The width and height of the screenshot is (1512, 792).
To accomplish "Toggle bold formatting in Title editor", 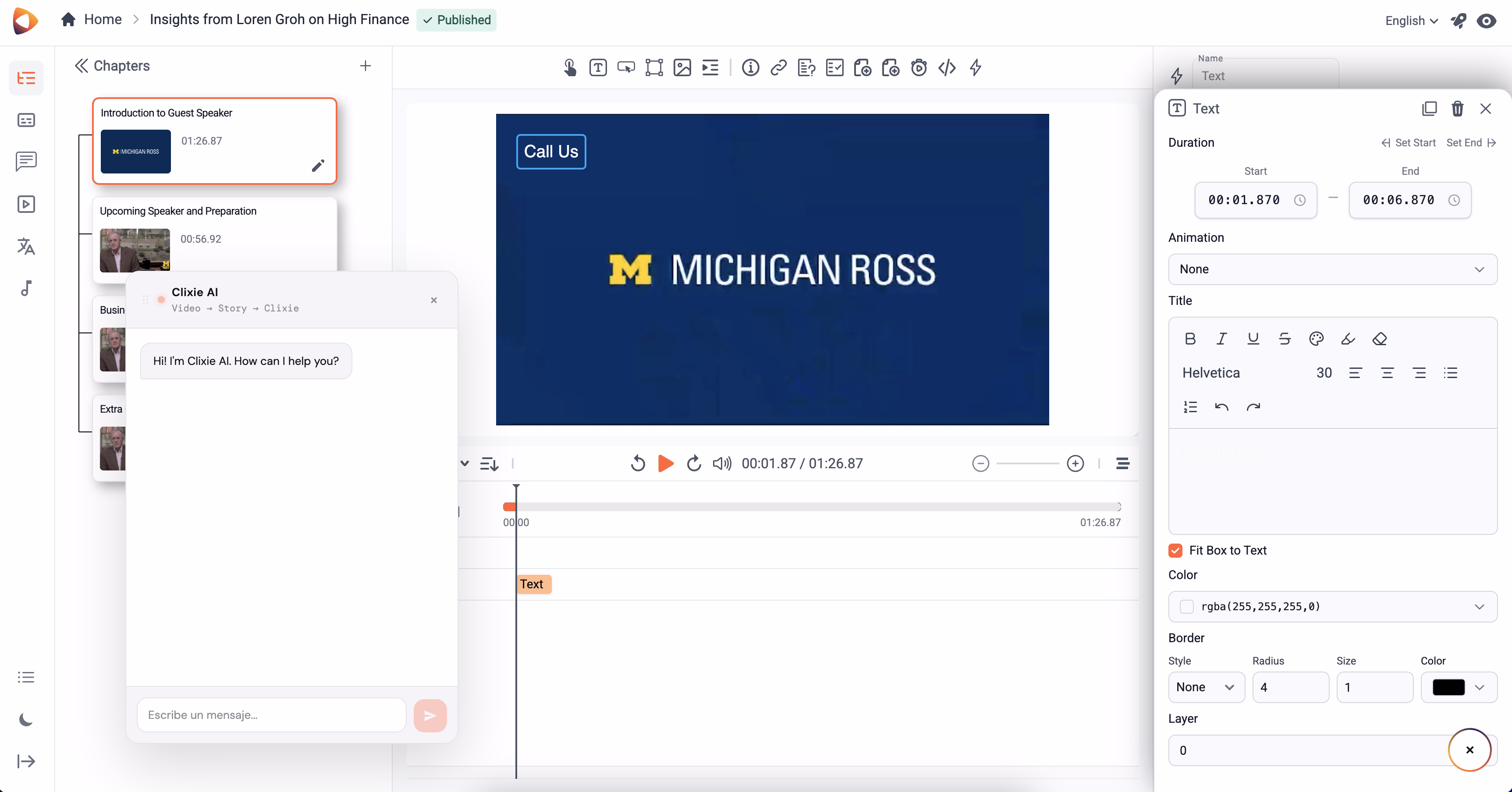I will click(1190, 339).
